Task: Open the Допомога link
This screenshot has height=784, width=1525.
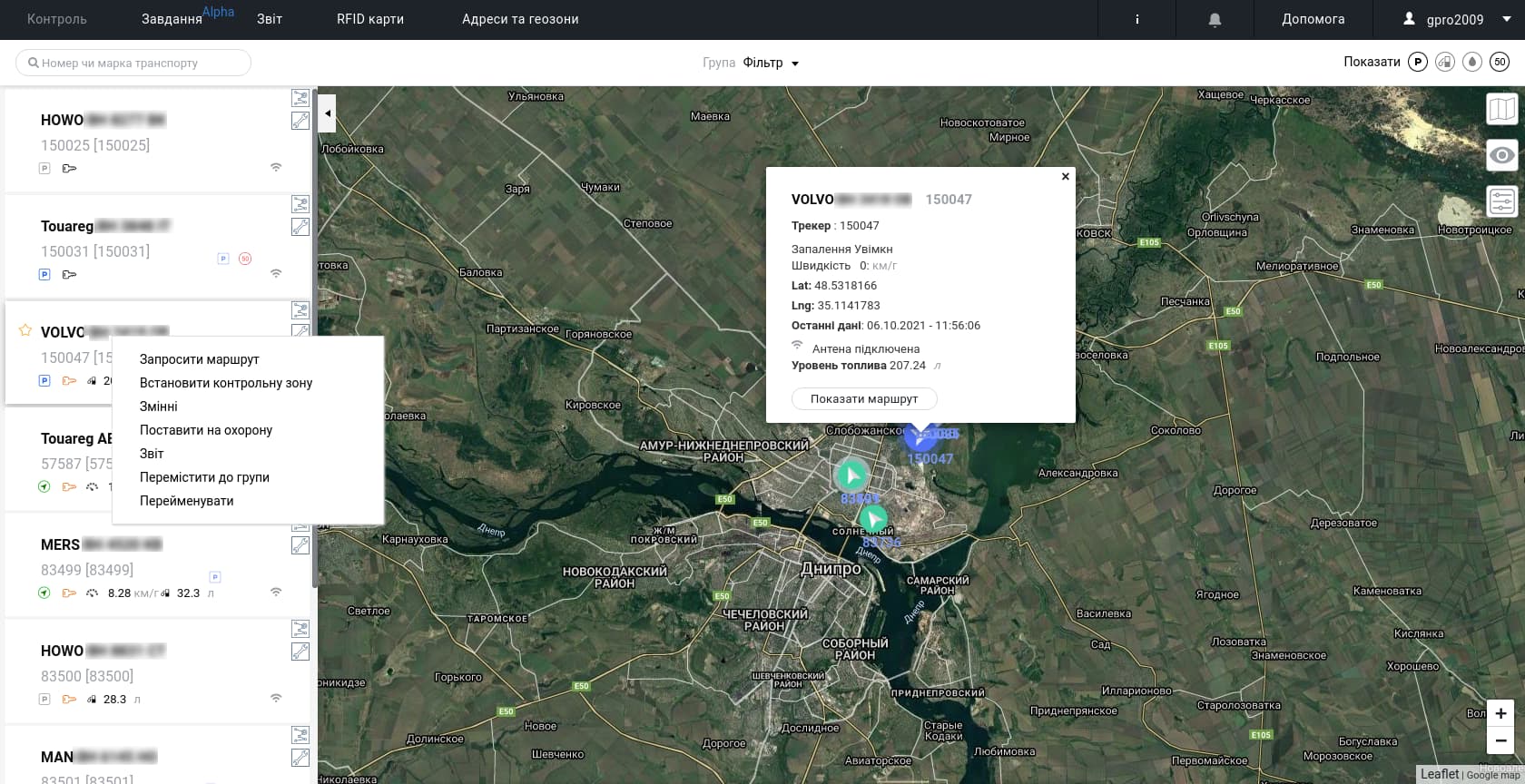Action: tap(1313, 19)
